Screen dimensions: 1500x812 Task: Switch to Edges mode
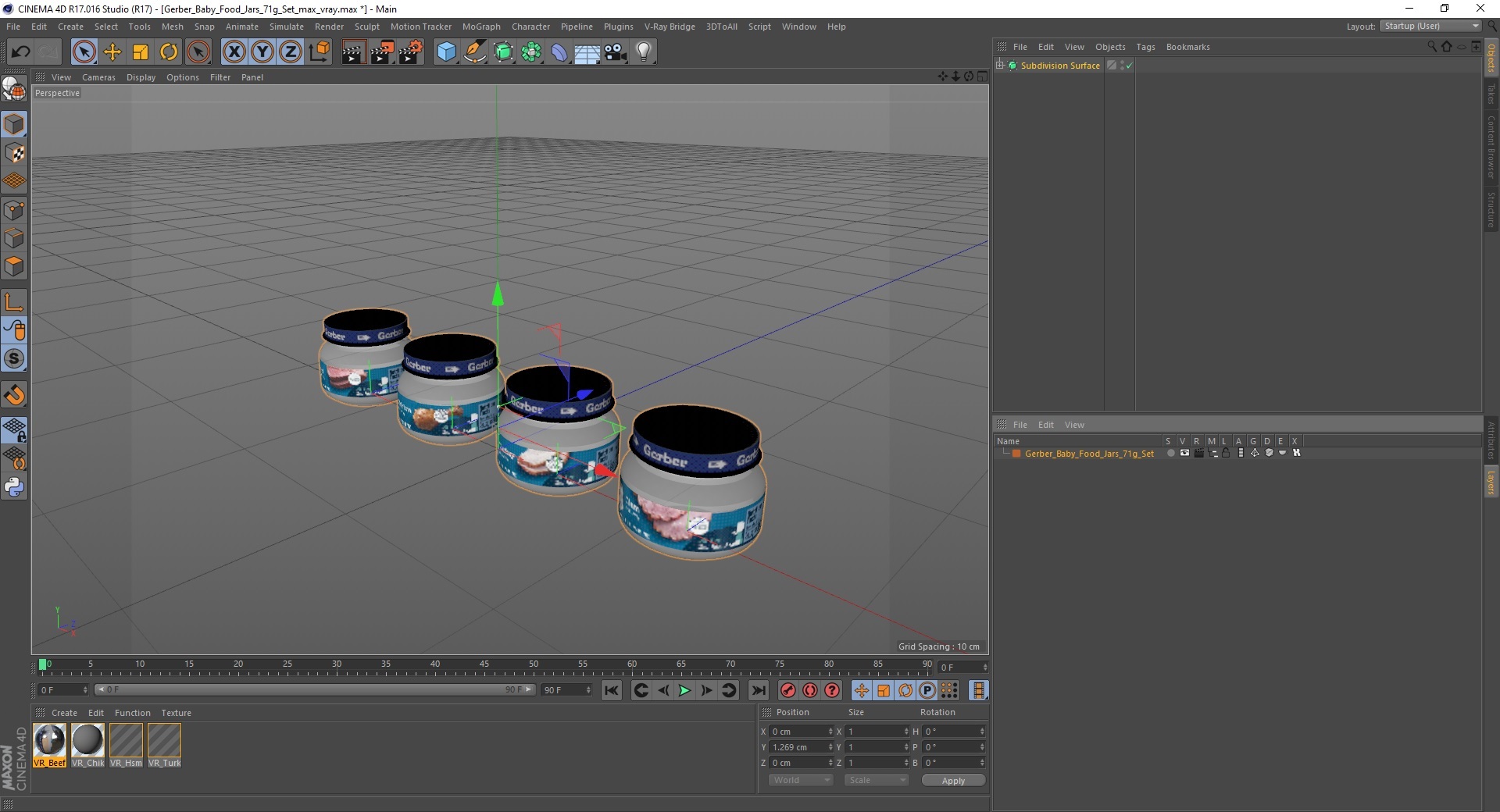(14, 238)
